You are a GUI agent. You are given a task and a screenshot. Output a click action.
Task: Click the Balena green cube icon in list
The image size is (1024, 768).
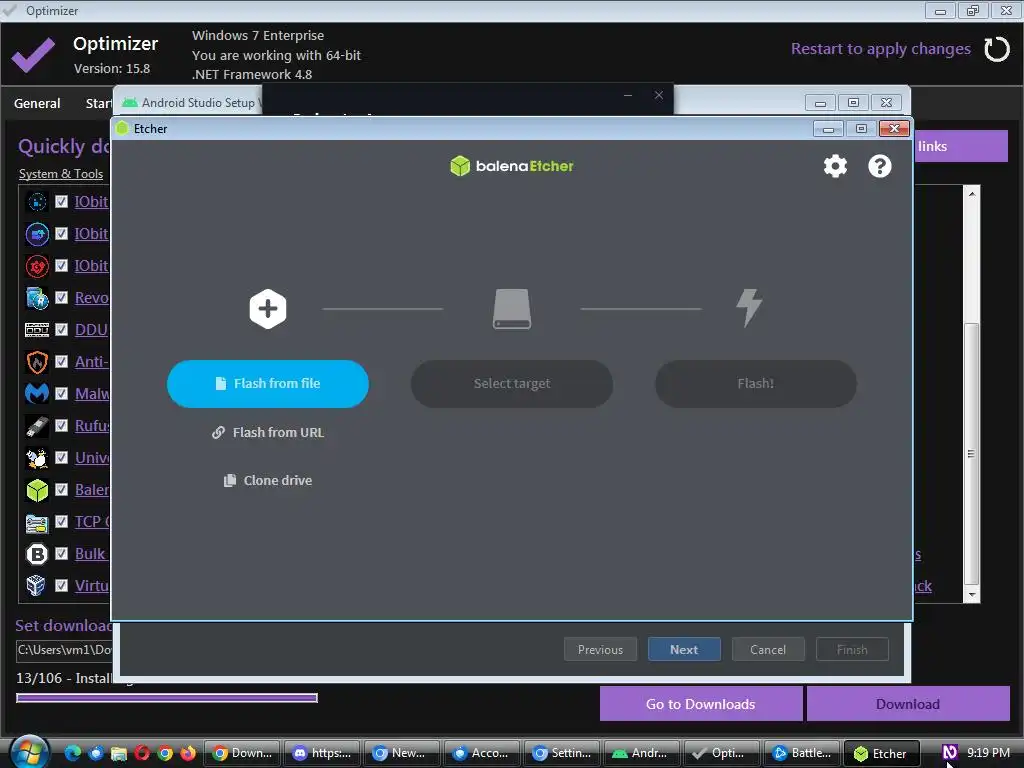click(x=37, y=490)
